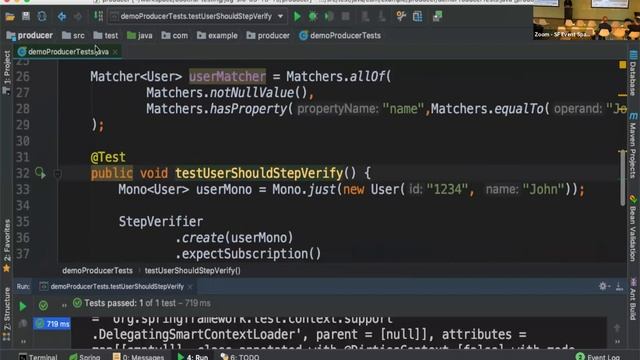Click the Open folder toolbar icon

(x=10, y=17)
